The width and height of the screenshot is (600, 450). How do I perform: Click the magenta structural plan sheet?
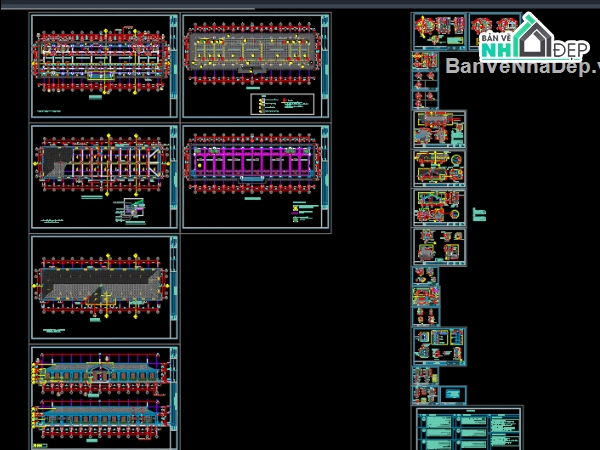pyautogui.click(x=256, y=176)
